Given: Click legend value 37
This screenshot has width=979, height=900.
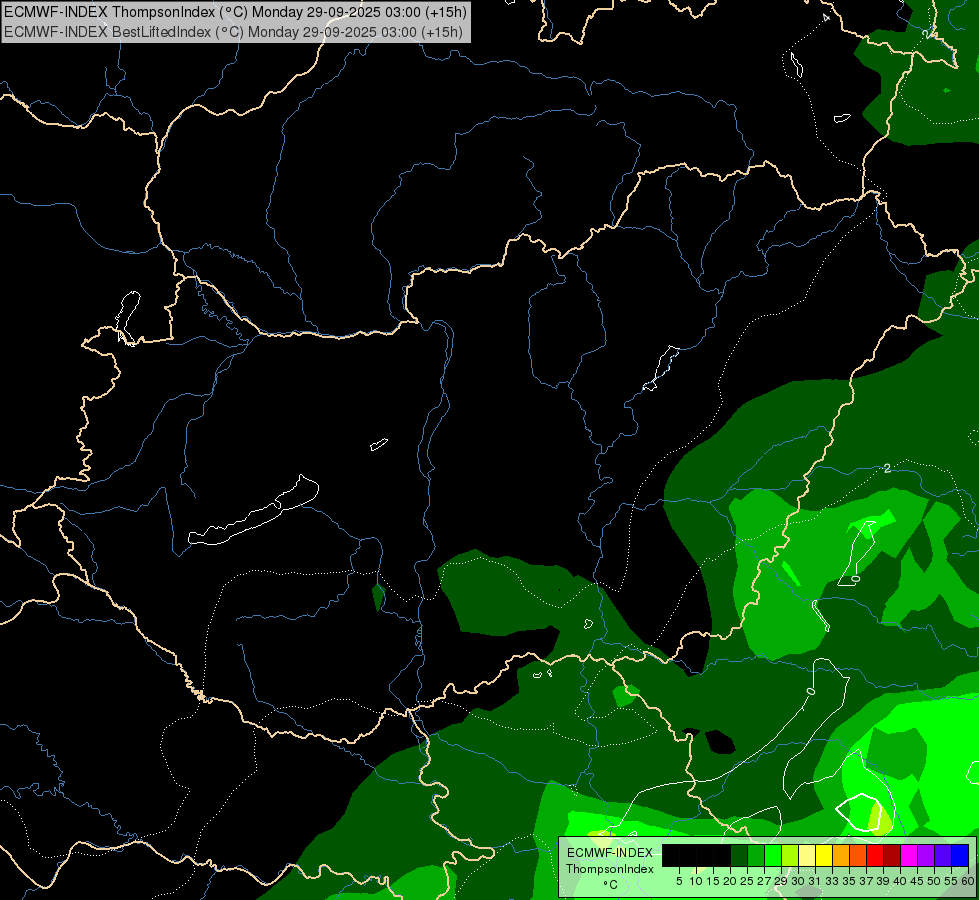Looking at the screenshot, I should (866, 881).
